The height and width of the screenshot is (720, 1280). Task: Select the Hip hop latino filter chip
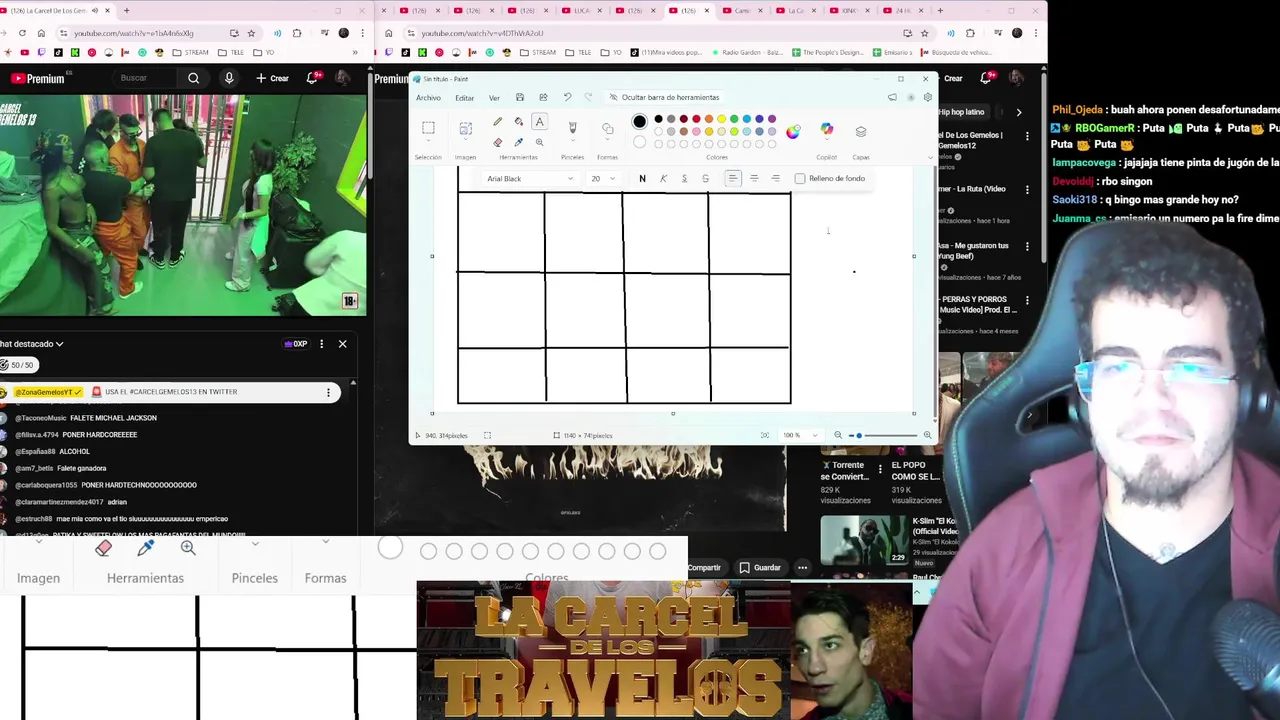(x=962, y=112)
